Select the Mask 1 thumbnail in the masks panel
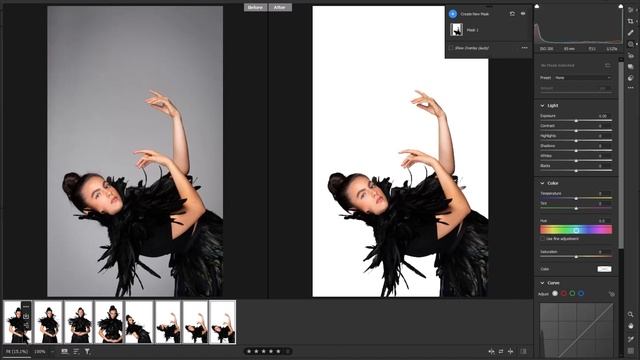This screenshot has height=360, width=640. click(456, 30)
